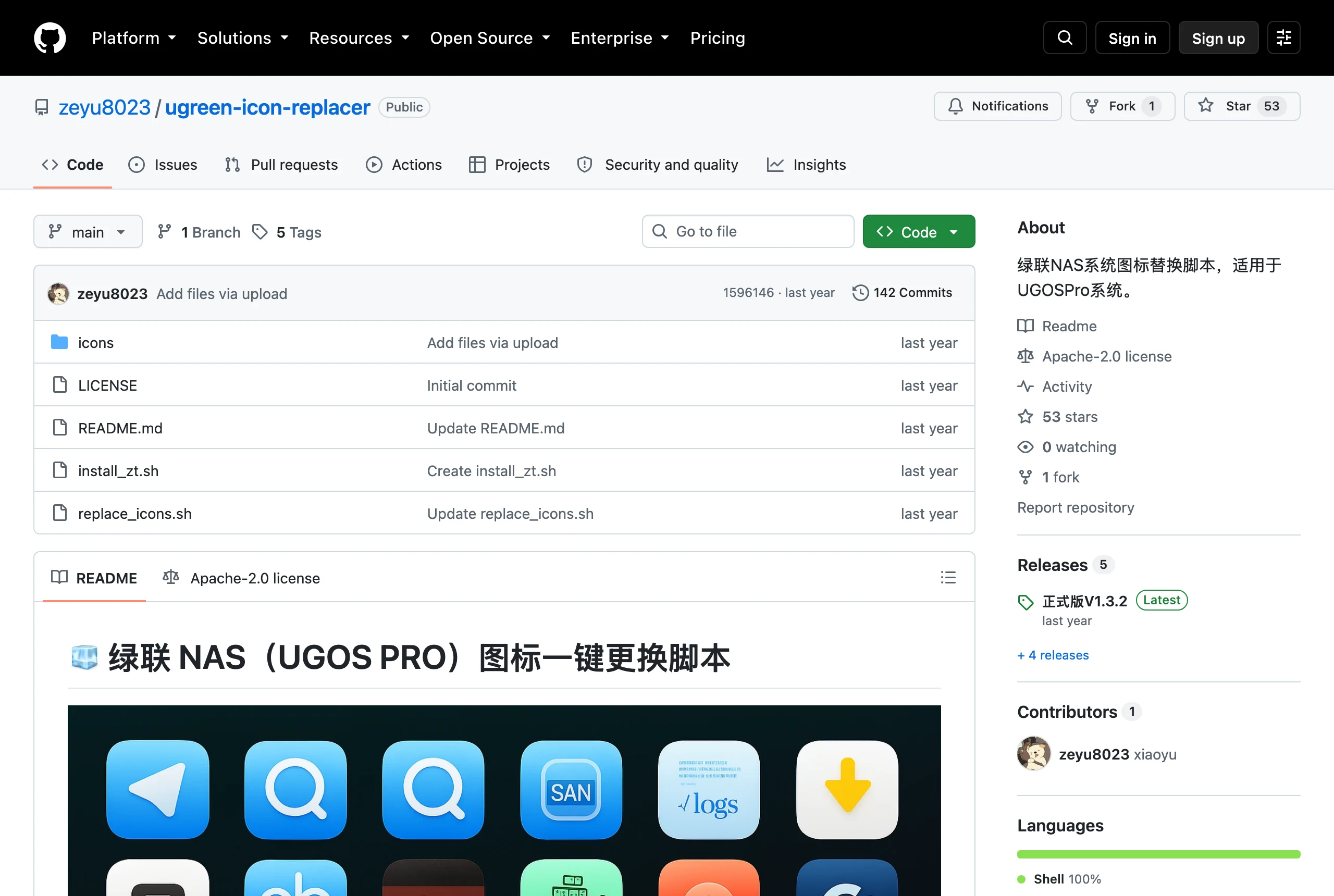
Task: Open the zeyu8023 owner link
Action: tap(105, 107)
